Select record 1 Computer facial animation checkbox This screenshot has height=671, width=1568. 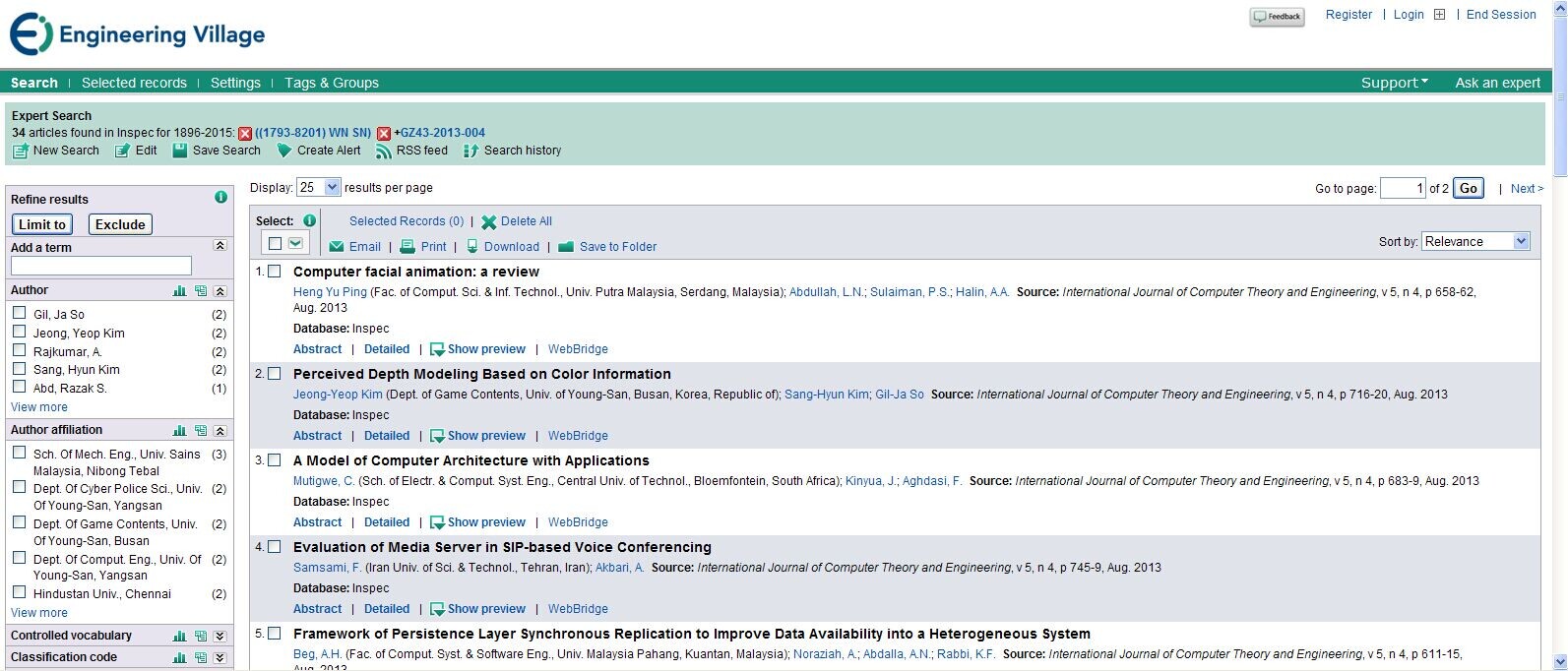click(x=275, y=272)
